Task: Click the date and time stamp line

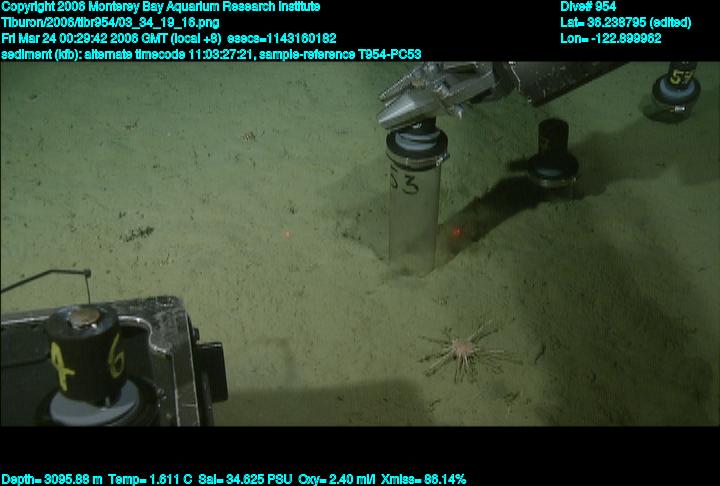Action: (x=169, y=38)
